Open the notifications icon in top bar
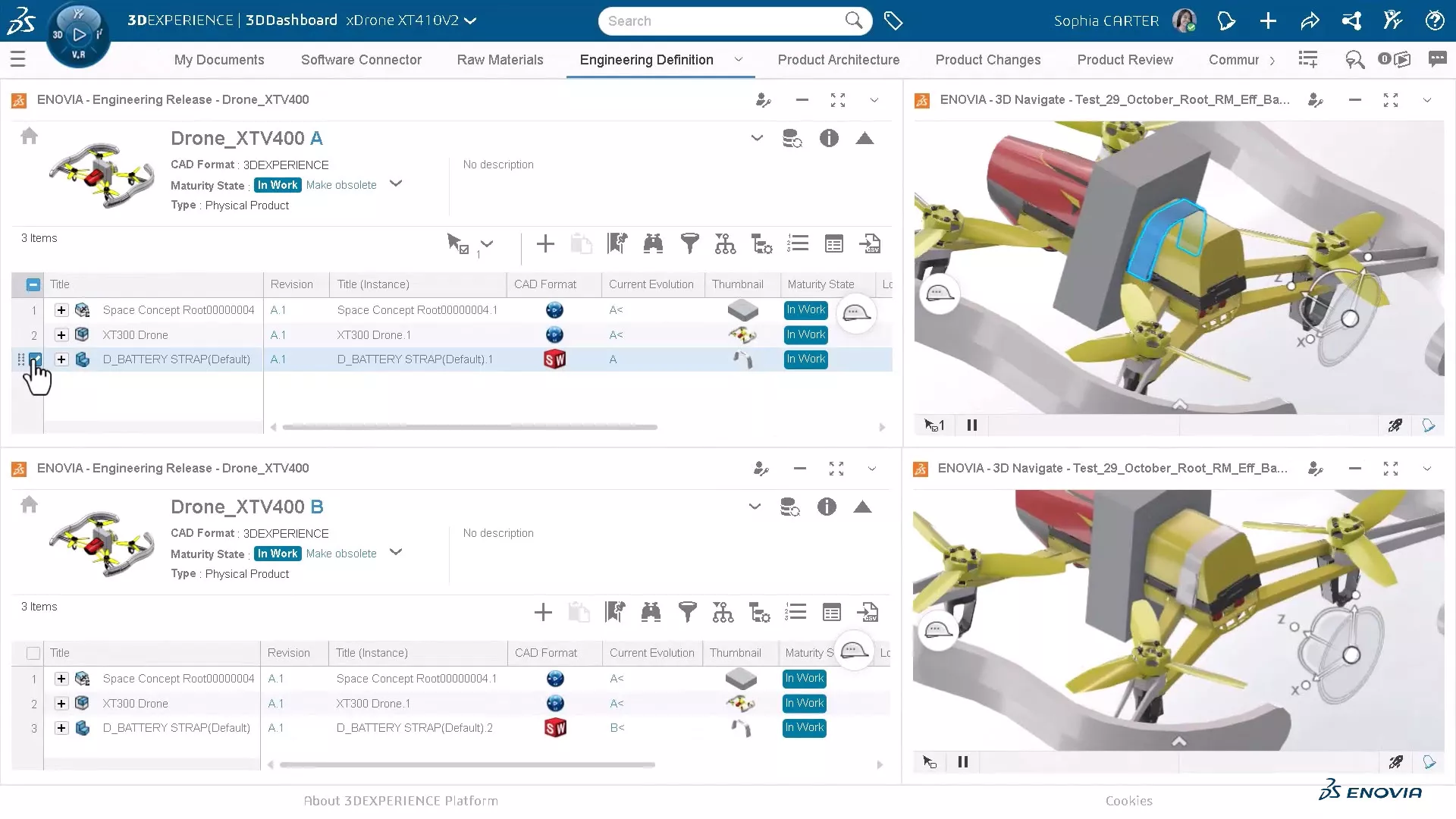This screenshot has width=1456, height=819. pyautogui.click(x=1226, y=21)
